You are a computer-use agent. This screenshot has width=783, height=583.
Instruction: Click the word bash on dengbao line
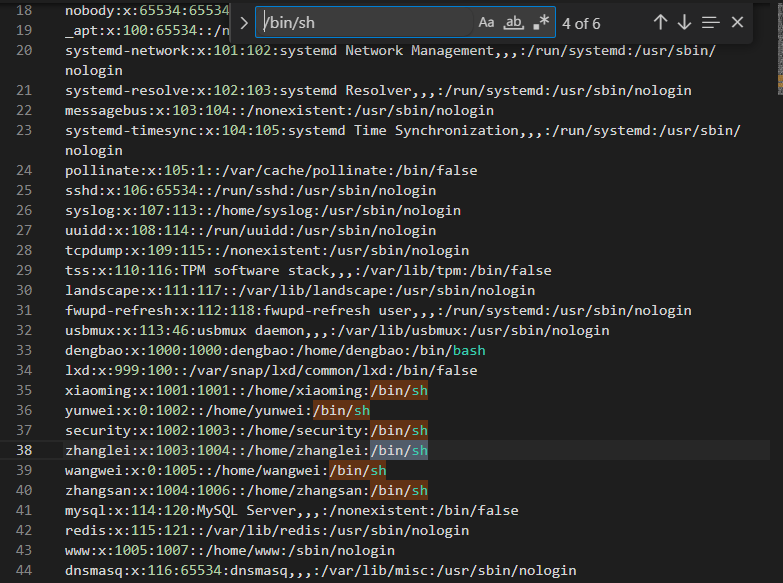[x=469, y=350]
